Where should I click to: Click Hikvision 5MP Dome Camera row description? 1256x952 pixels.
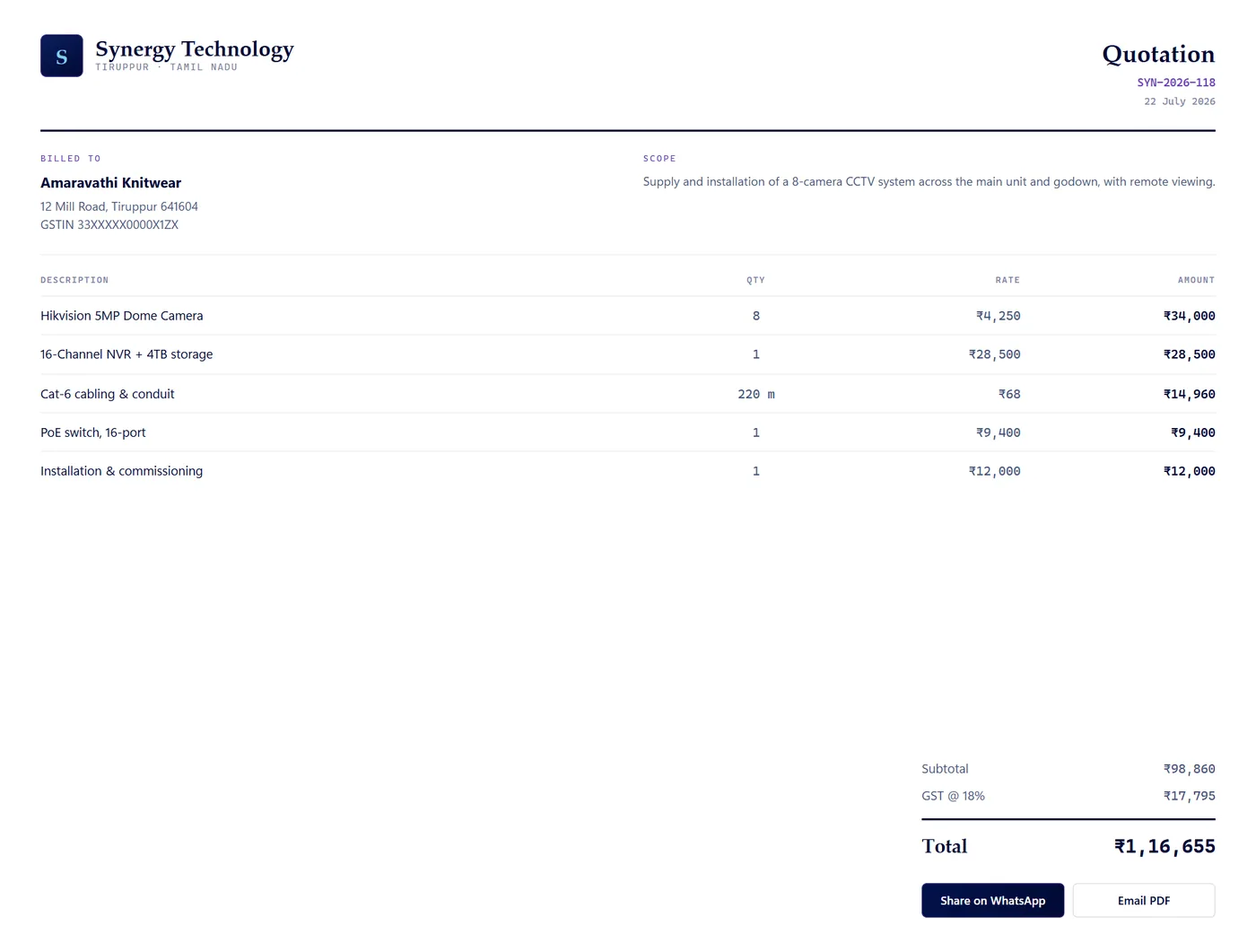point(122,316)
